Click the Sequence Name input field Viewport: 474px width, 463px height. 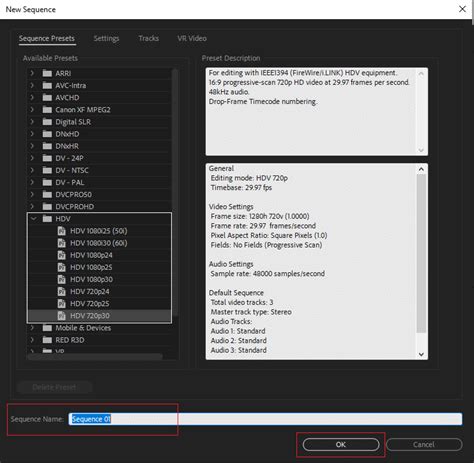[265, 419]
